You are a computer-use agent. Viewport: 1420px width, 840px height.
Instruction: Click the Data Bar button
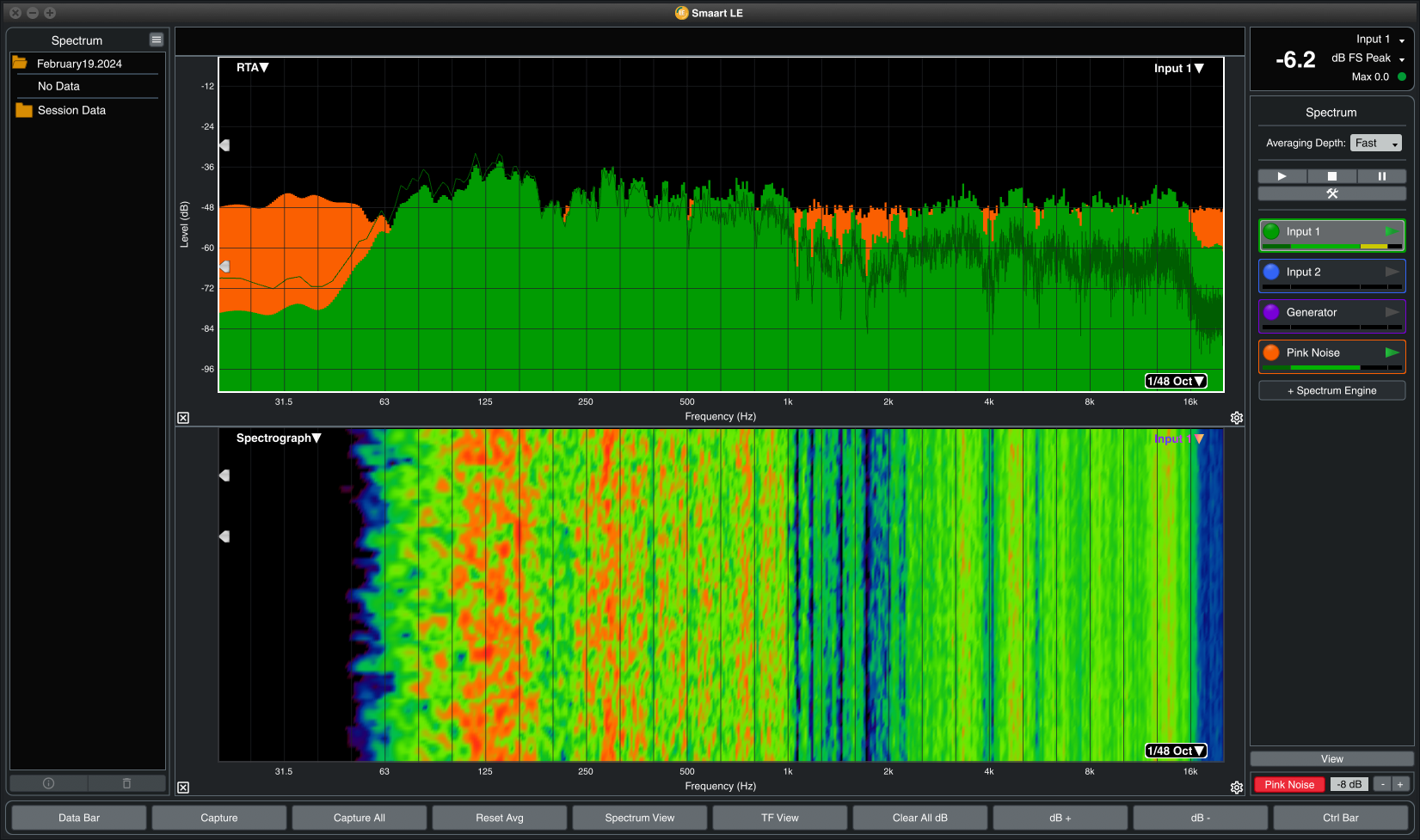79,818
